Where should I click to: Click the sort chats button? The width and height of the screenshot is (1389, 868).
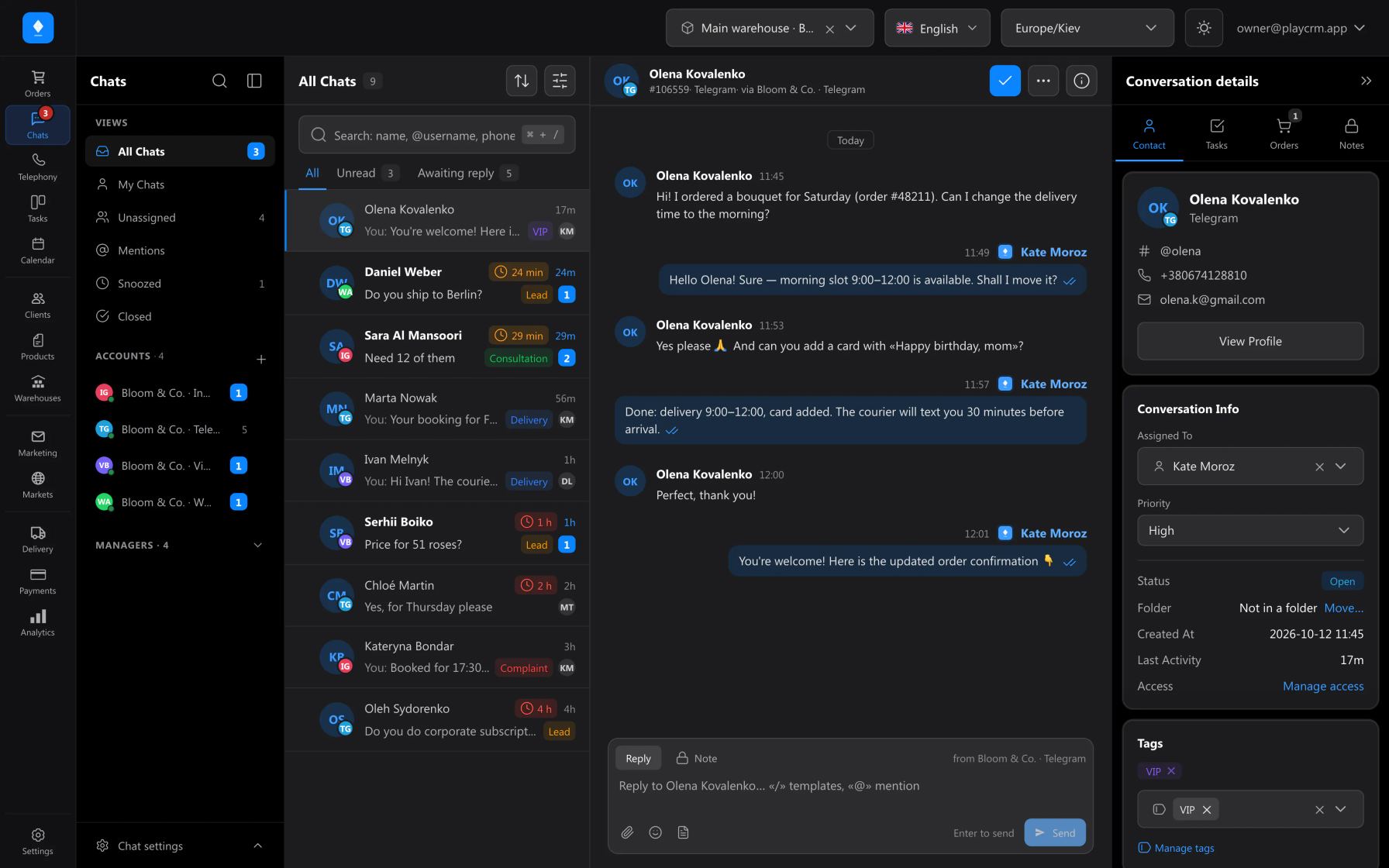click(x=522, y=81)
